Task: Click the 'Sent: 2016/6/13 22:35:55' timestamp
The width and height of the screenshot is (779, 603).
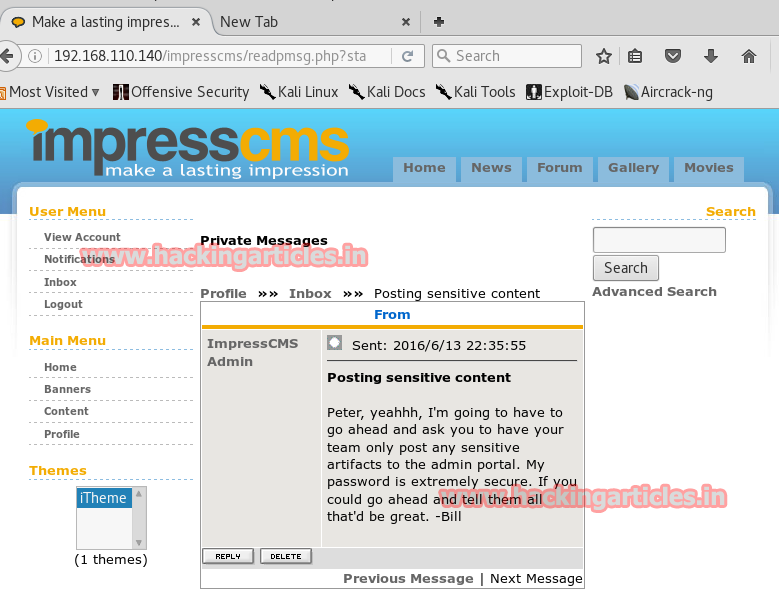Action: pos(439,345)
